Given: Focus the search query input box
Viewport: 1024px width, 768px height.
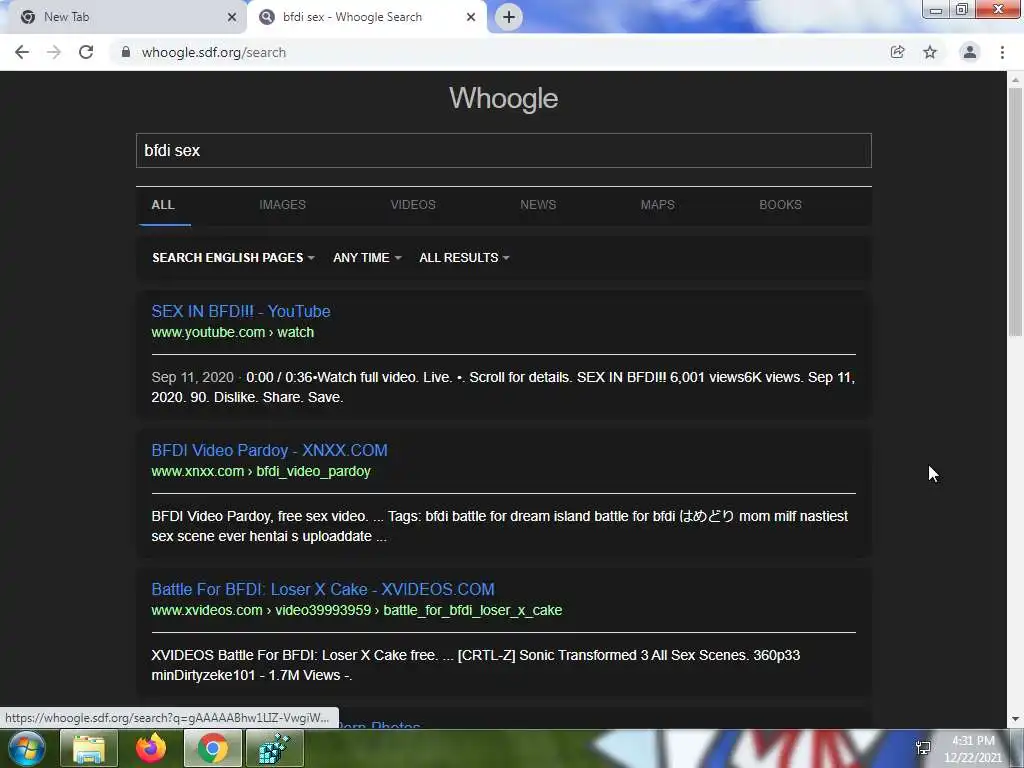Looking at the screenshot, I should 504,150.
